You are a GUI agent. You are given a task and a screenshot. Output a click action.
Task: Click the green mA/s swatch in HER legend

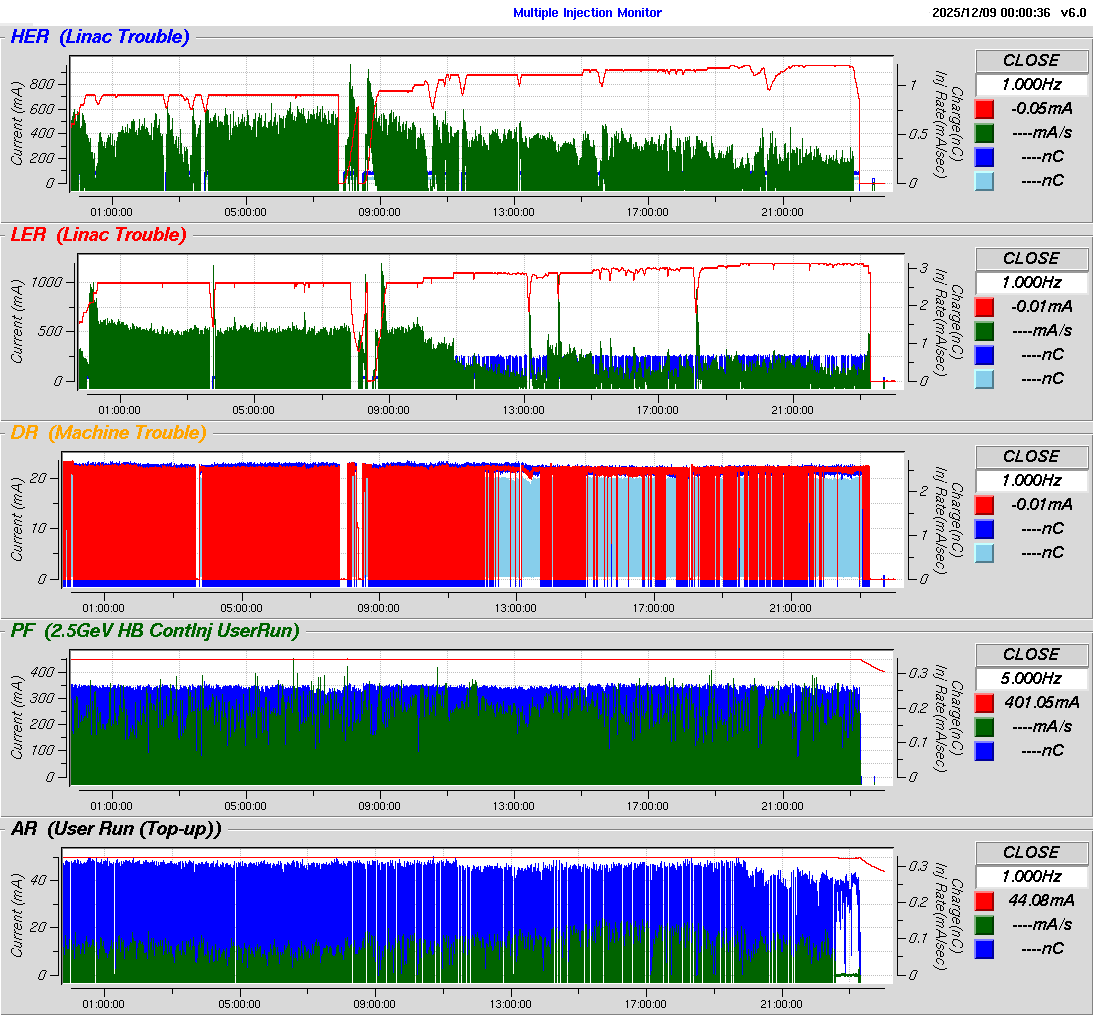tap(985, 132)
